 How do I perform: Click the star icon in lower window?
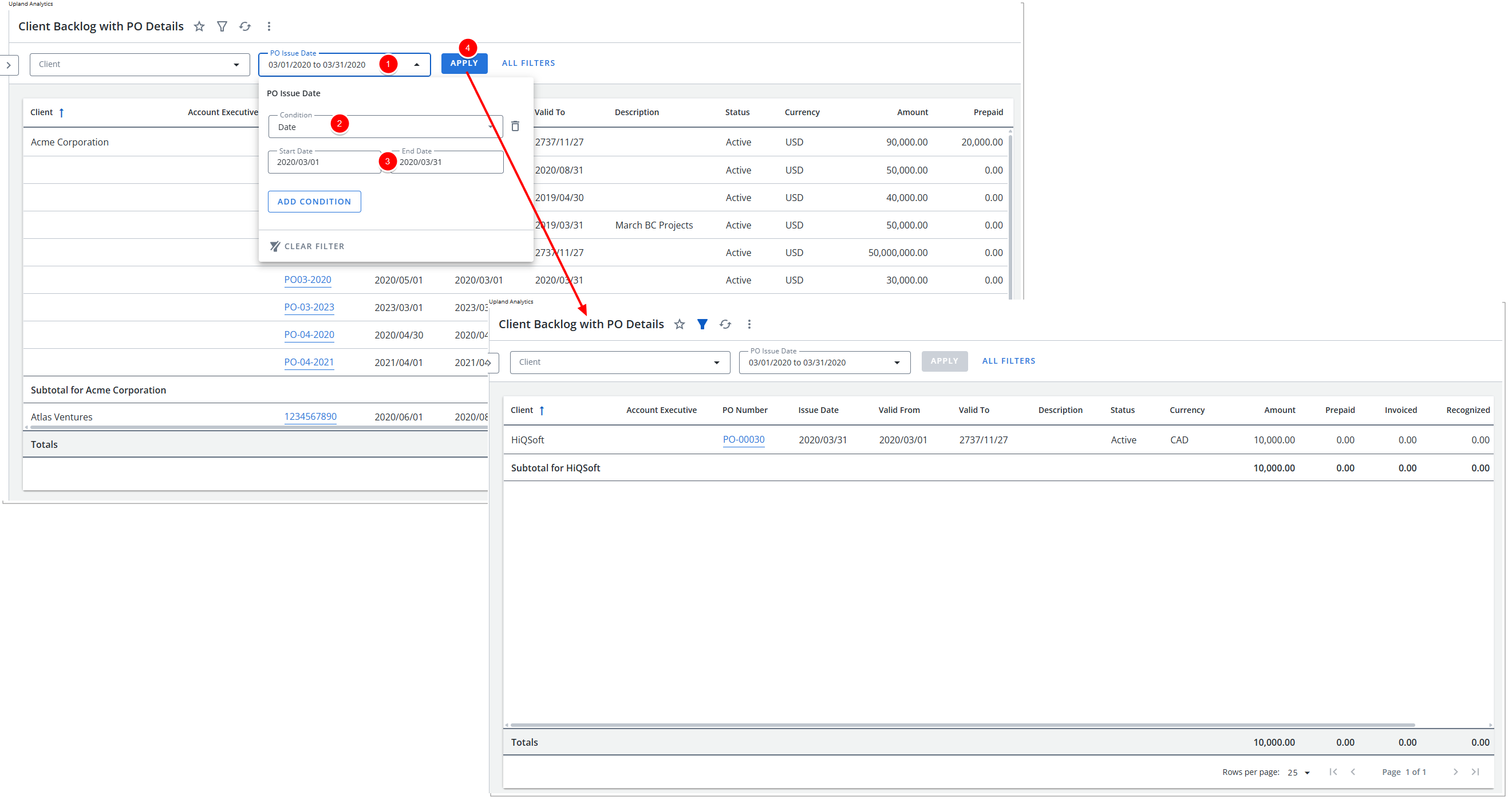coord(680,324)
